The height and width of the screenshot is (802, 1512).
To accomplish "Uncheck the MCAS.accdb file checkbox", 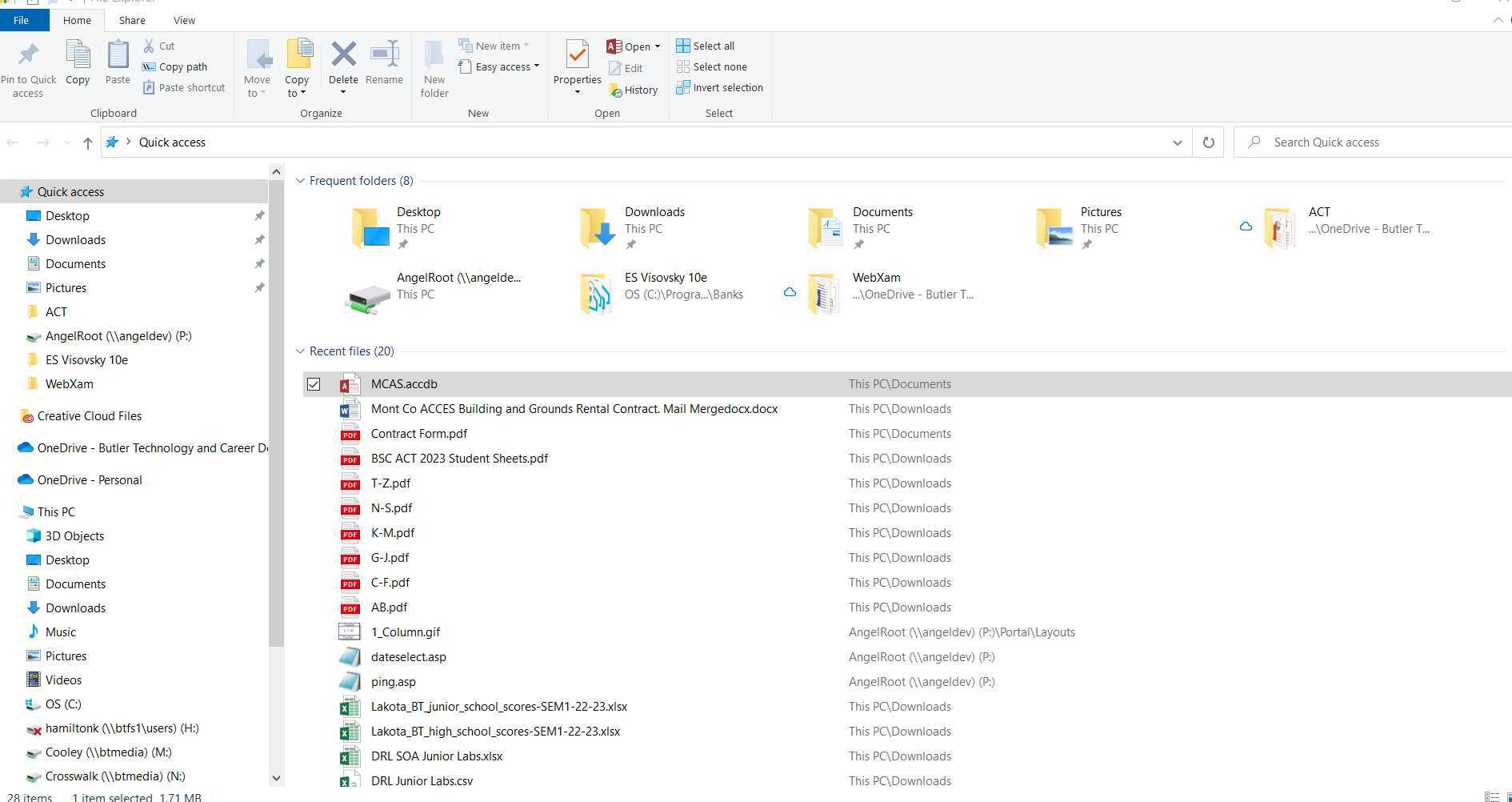I will [314, 384].
